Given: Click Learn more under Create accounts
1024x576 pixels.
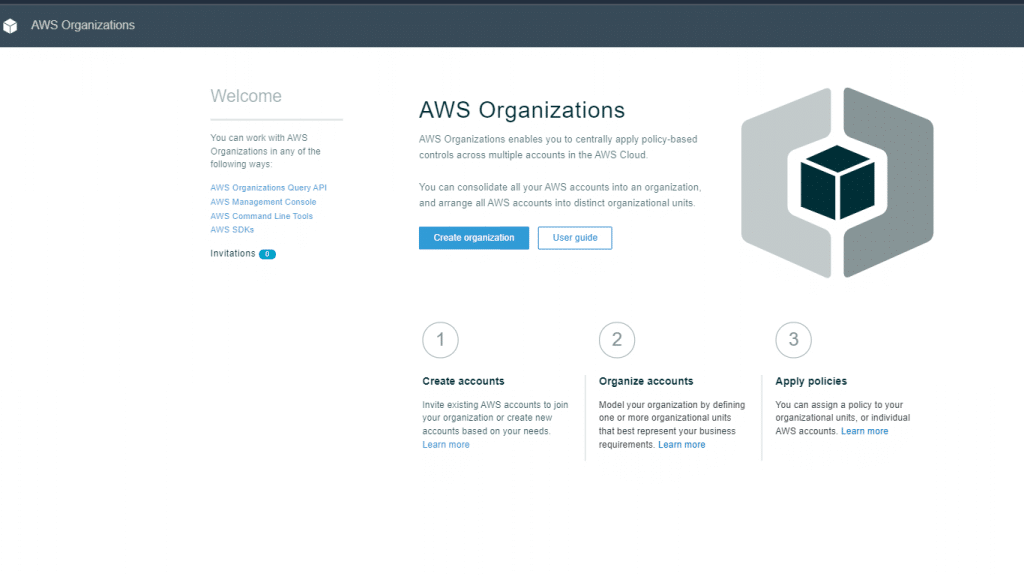Looking at the screenshot, I should [446, 445].
